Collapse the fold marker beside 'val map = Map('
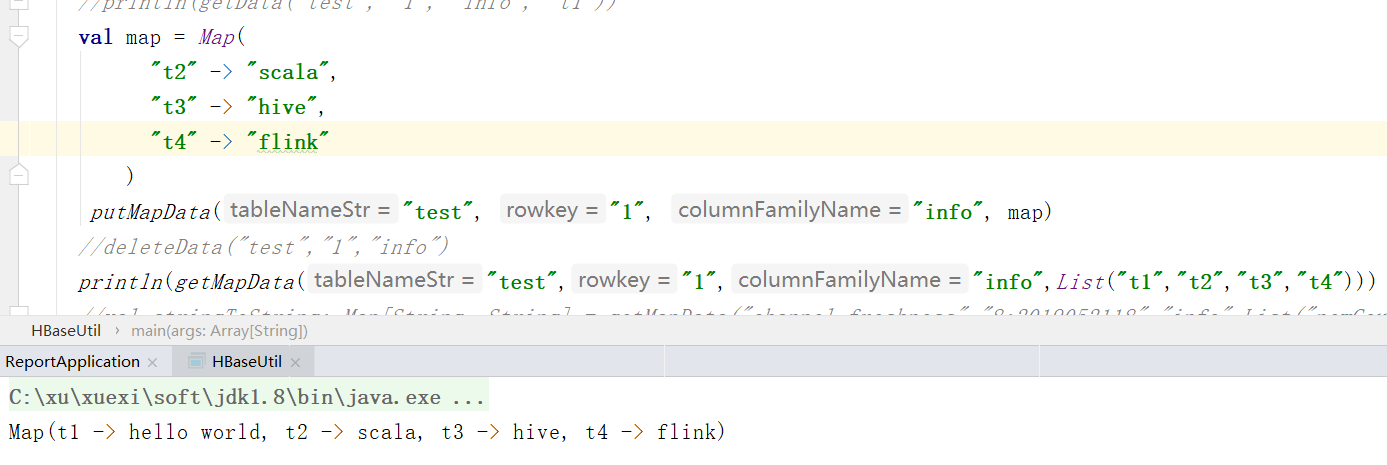Image resolution: width=1387 pixels, height=465 pixels. 18,37
